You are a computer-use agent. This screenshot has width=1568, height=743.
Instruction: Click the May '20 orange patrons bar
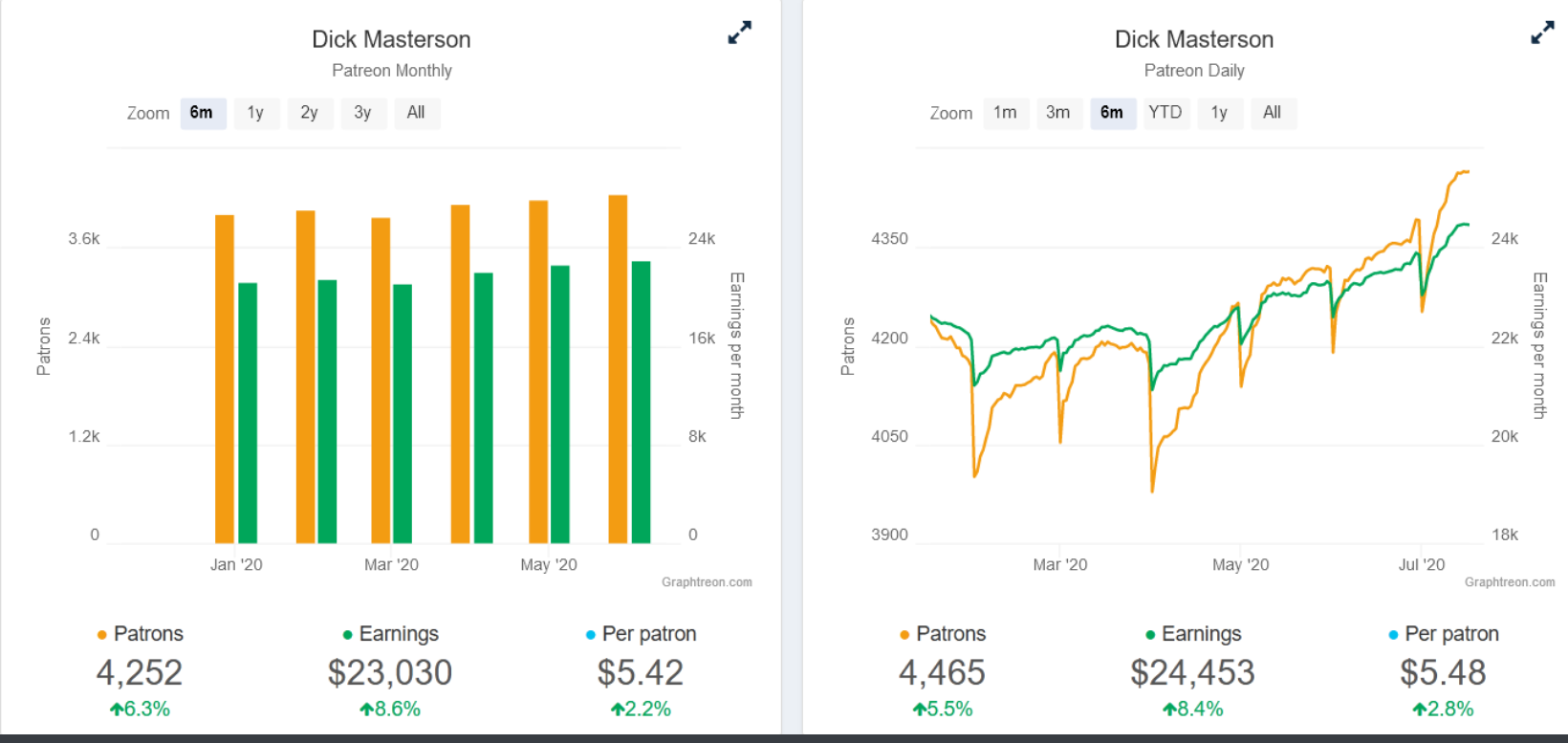[x=538, y=372]
